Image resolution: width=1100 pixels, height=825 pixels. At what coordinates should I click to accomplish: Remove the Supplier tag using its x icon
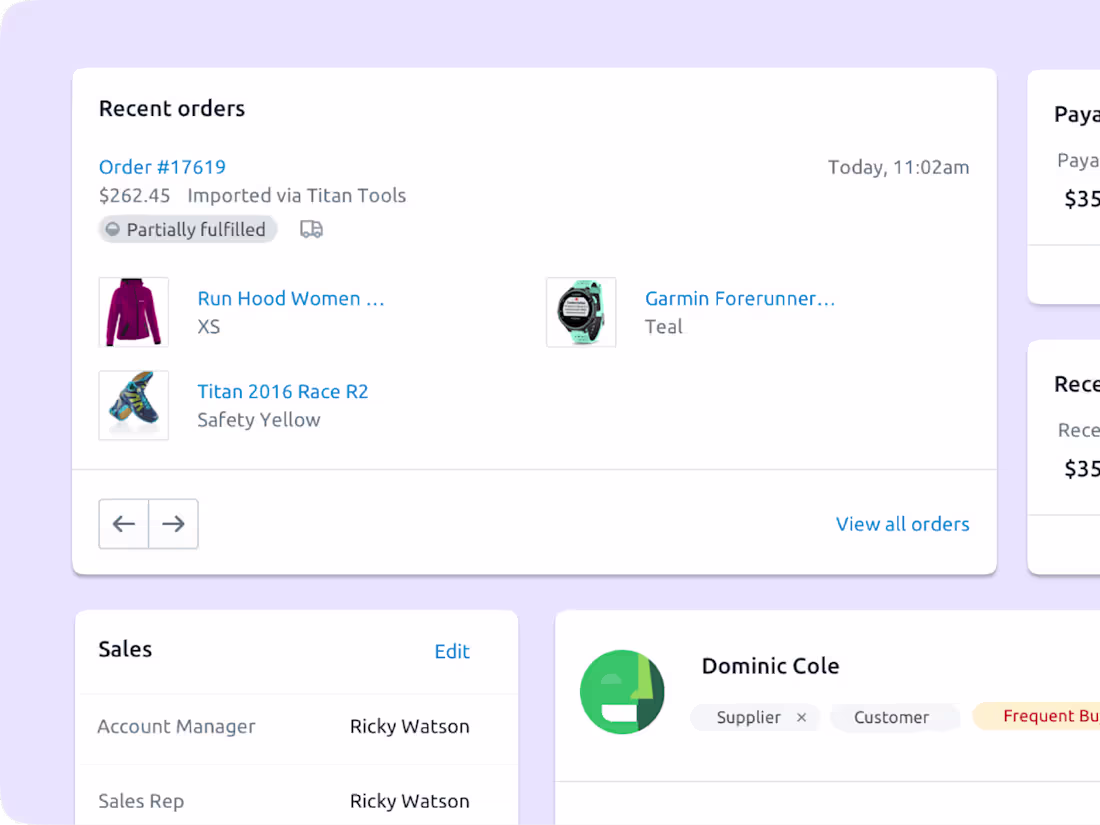(801, 717)
